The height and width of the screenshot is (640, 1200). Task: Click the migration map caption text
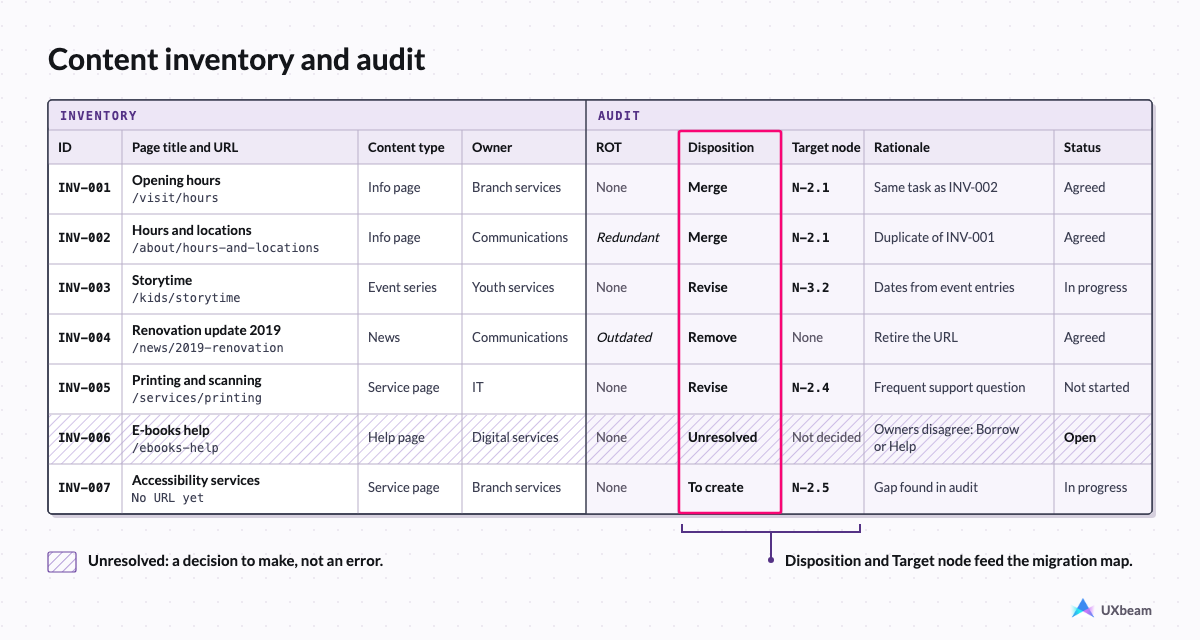959,561
